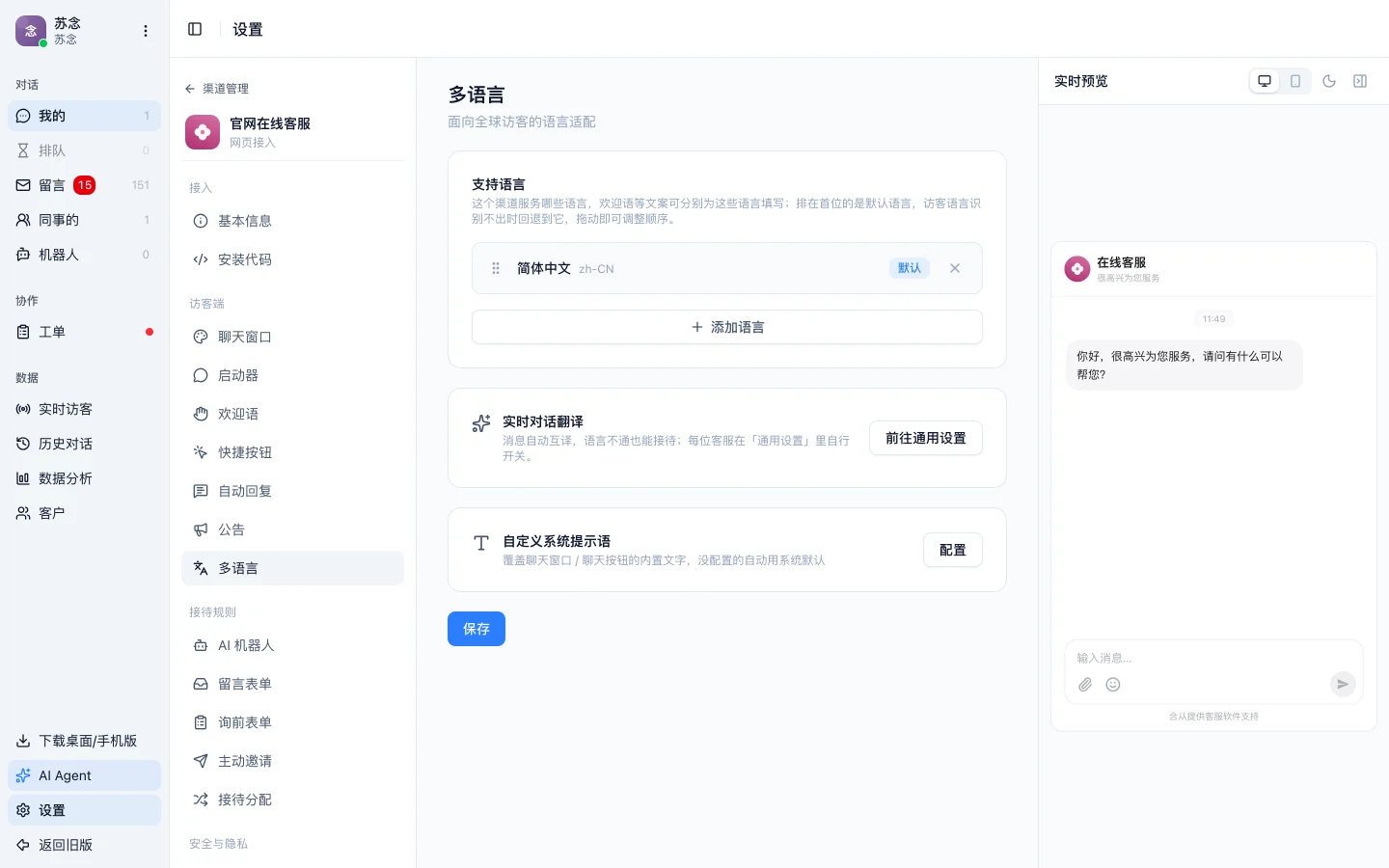The image size is (1389, 868).
Task: Click the 添加语言 button
Action: tap(727, 327)
